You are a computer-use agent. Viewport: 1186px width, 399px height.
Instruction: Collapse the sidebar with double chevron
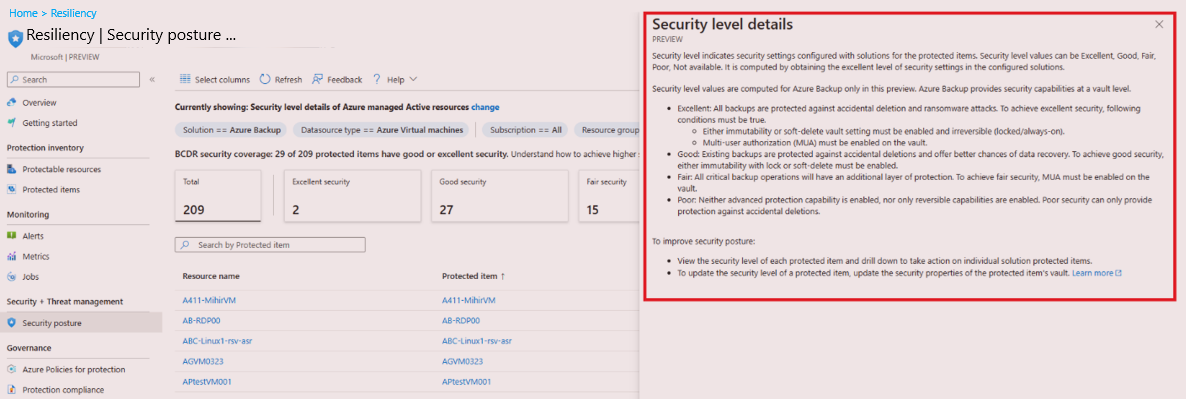(152, 79)
